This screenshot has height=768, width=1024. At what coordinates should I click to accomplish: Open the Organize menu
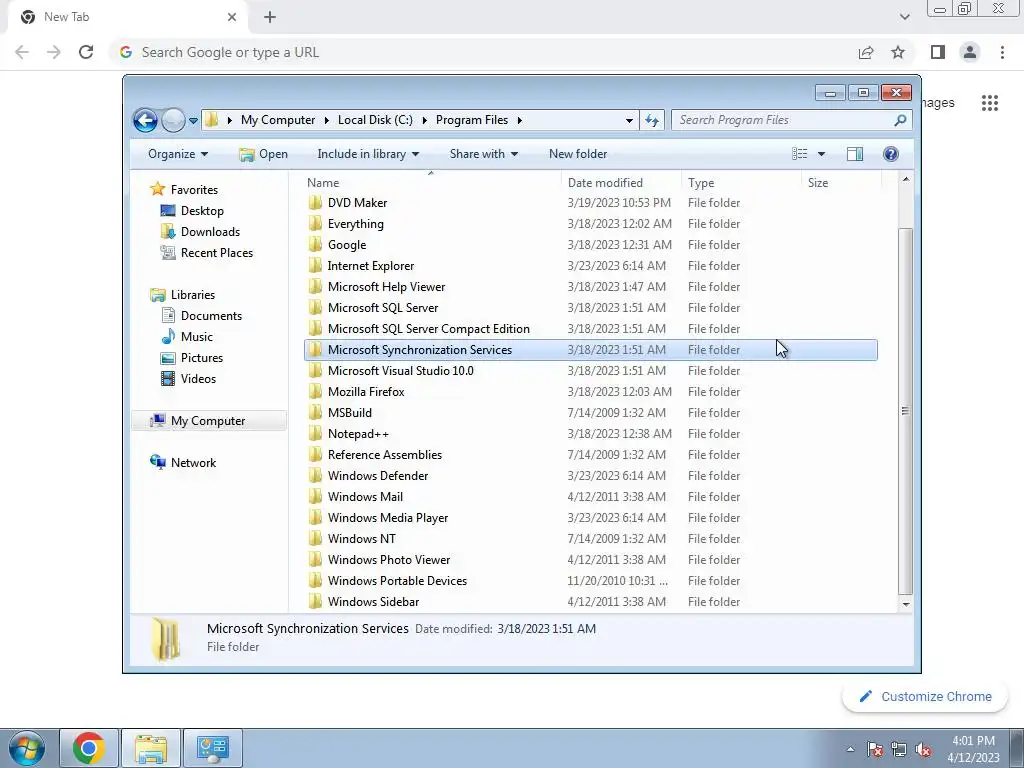pyautogui.click(x=178, y=154)
